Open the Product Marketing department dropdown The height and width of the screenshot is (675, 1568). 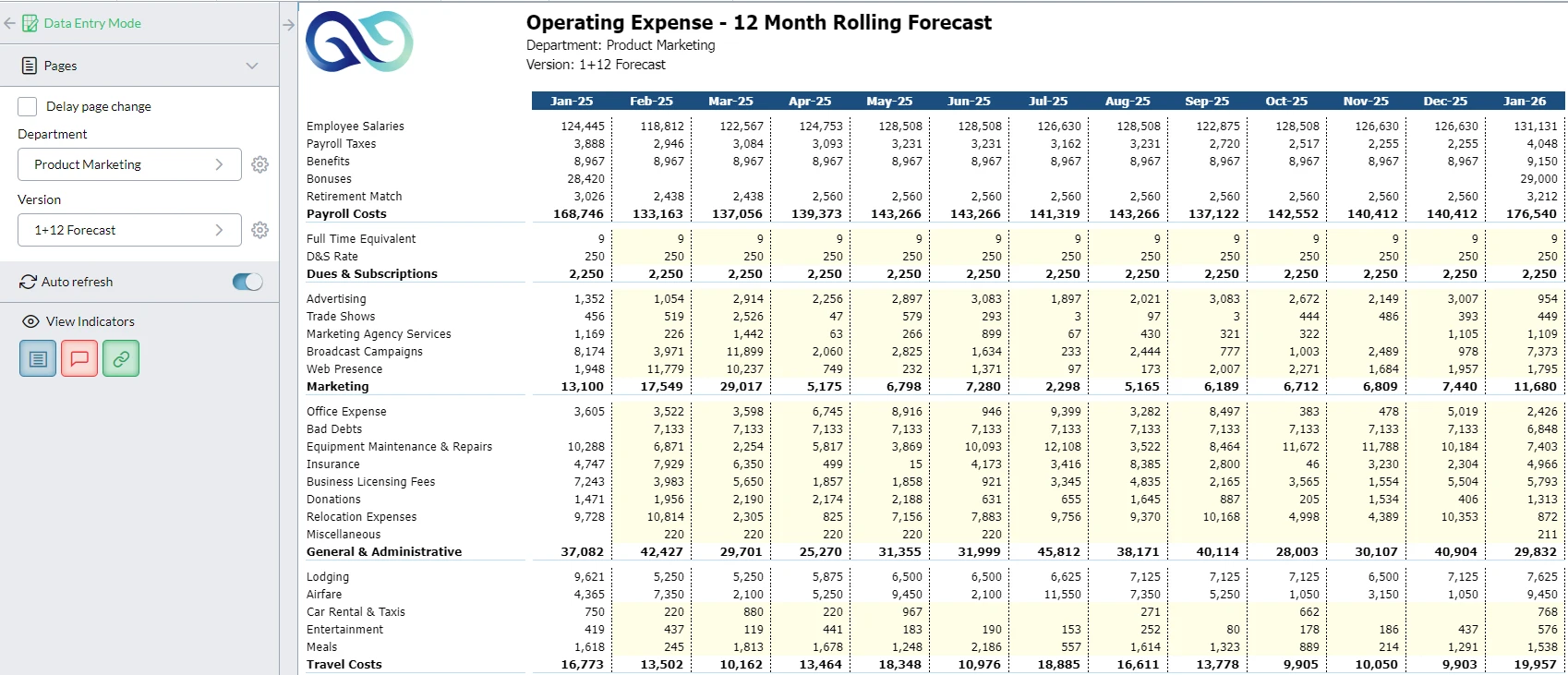coord(129,164)
